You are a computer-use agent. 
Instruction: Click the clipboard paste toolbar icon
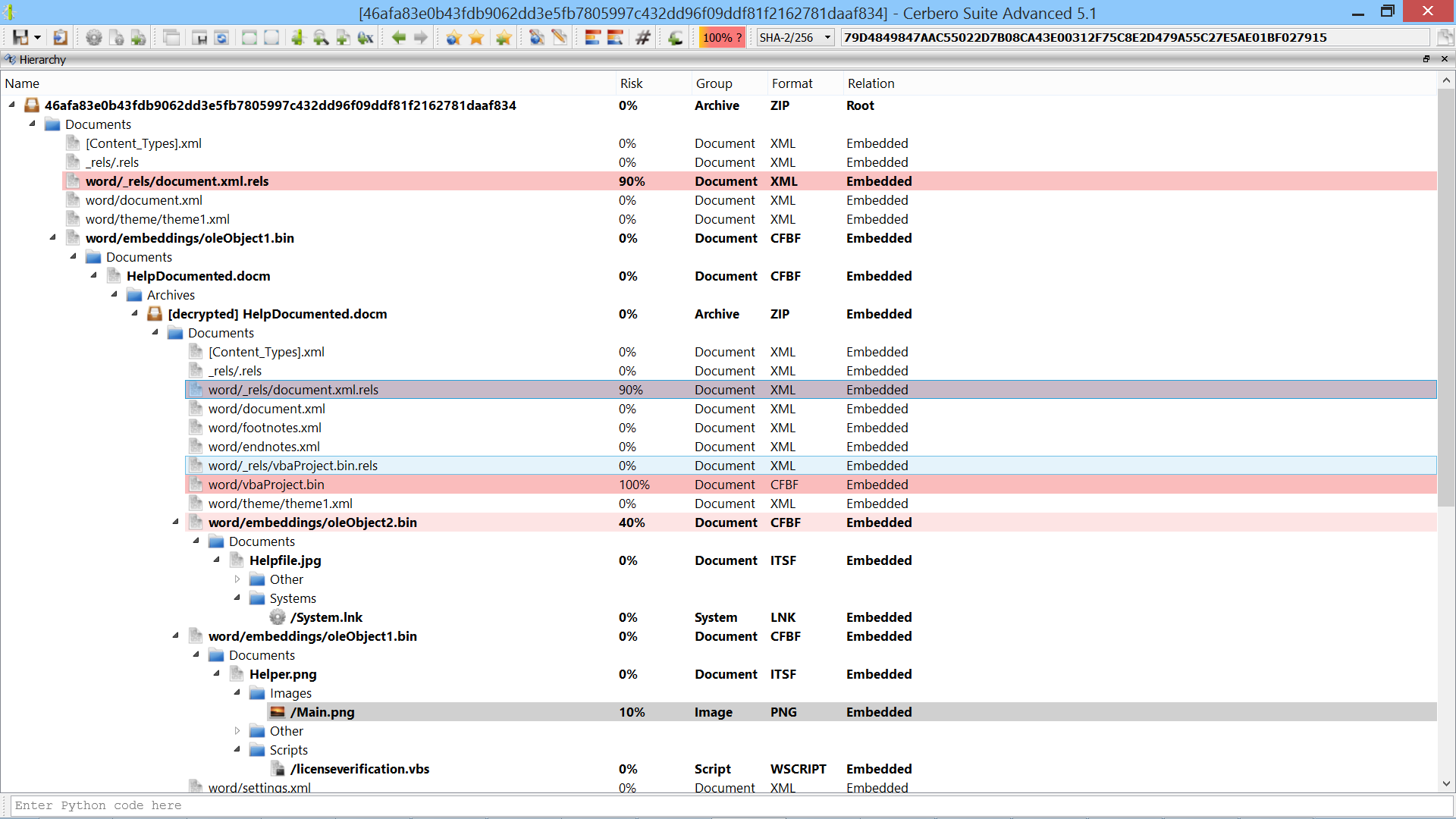click(x=61, y=37)
